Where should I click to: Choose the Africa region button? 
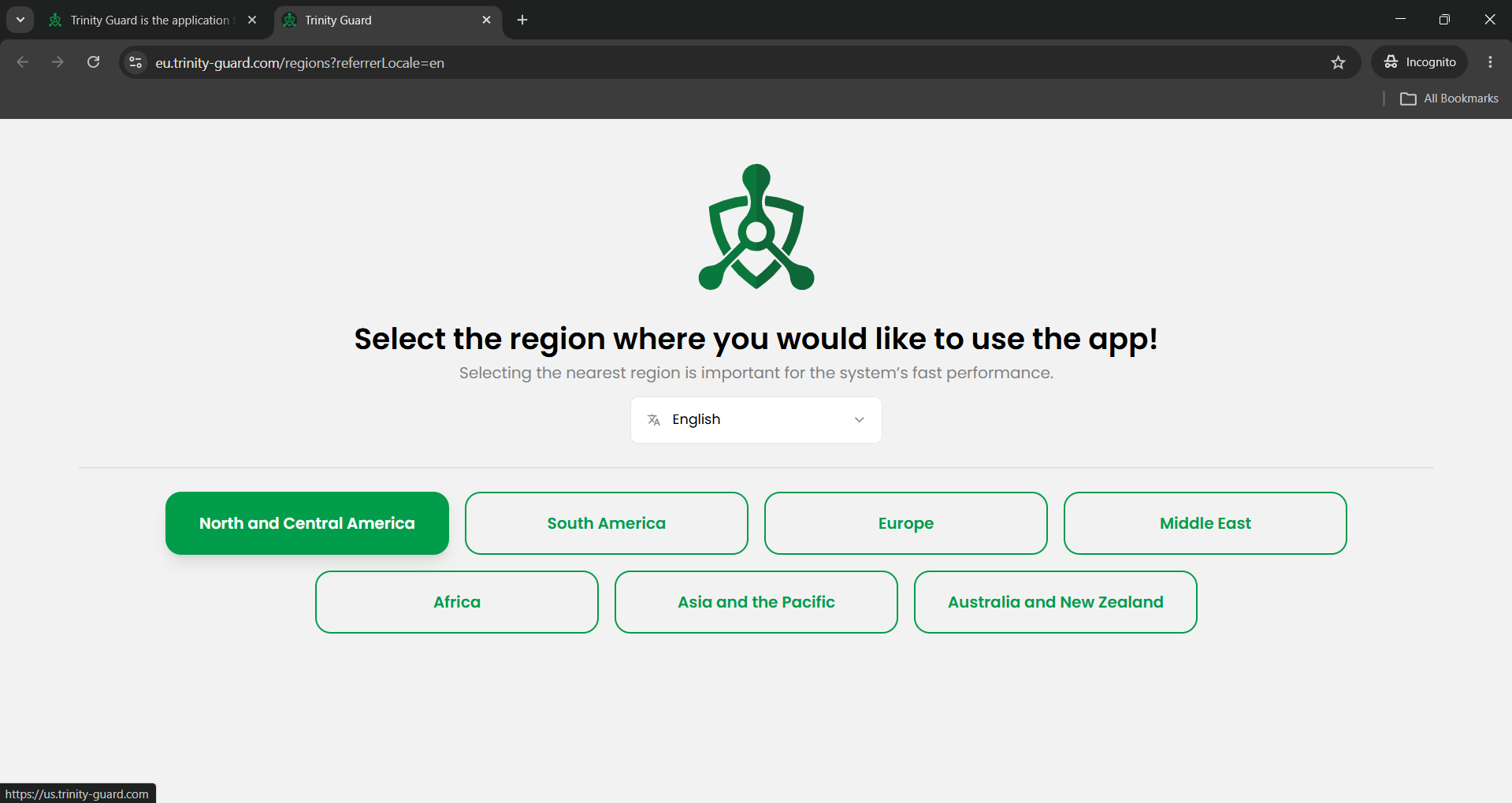pos(456,602)
